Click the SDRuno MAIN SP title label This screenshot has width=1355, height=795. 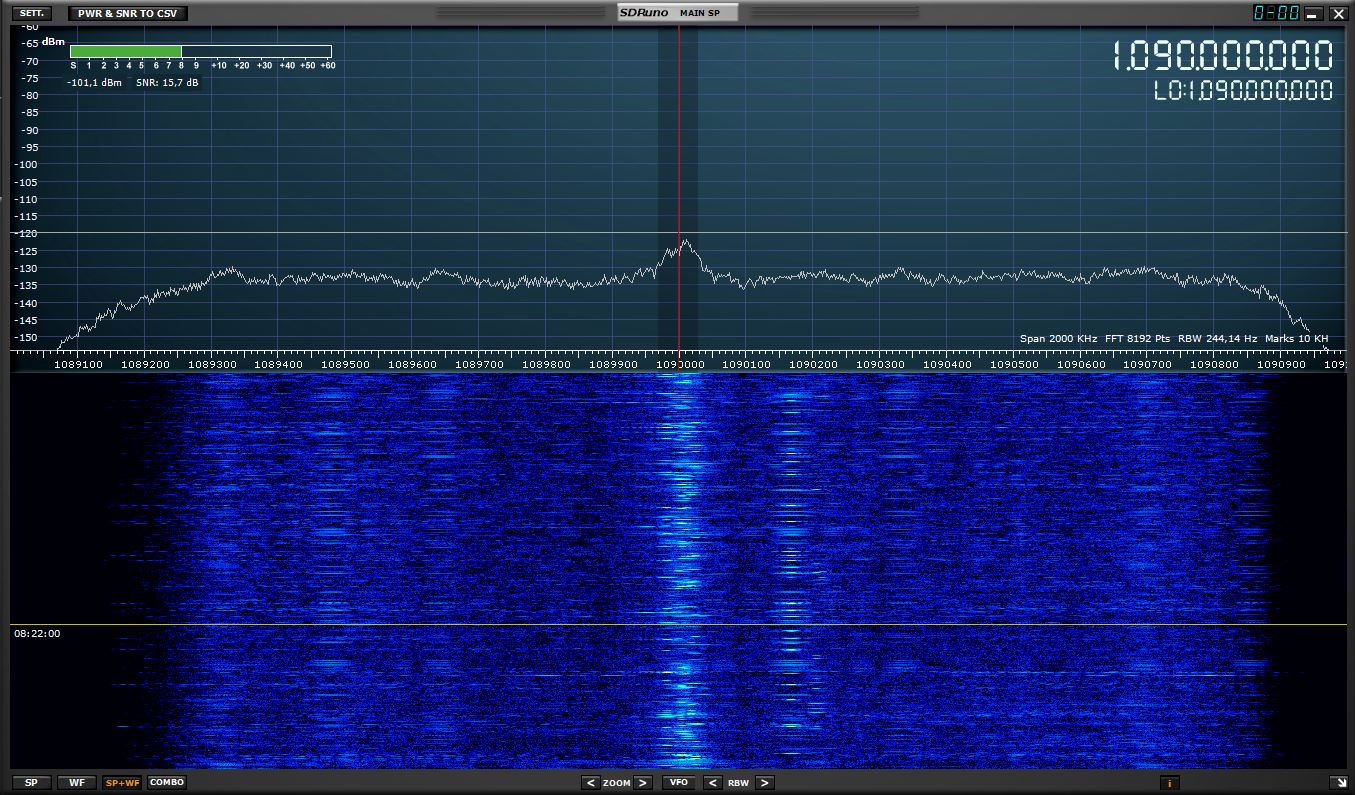[x=677, y=13]
